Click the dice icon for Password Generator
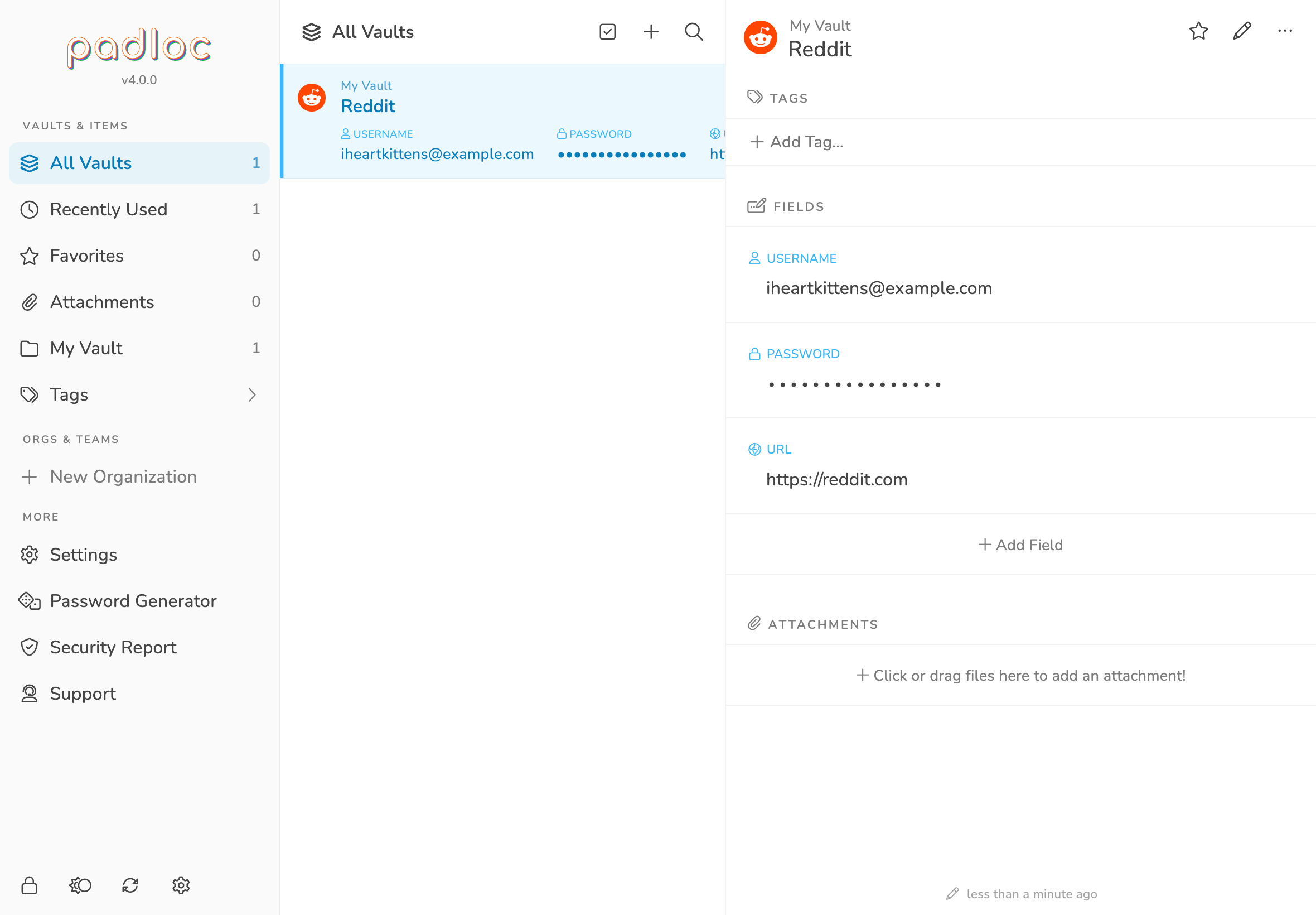Screen dimensions: 1316x915 pyautogui.click(x=29, y=601)
